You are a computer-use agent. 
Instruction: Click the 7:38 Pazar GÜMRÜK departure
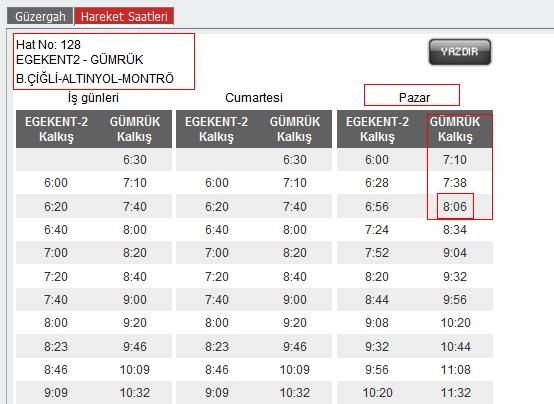point(455,183)
